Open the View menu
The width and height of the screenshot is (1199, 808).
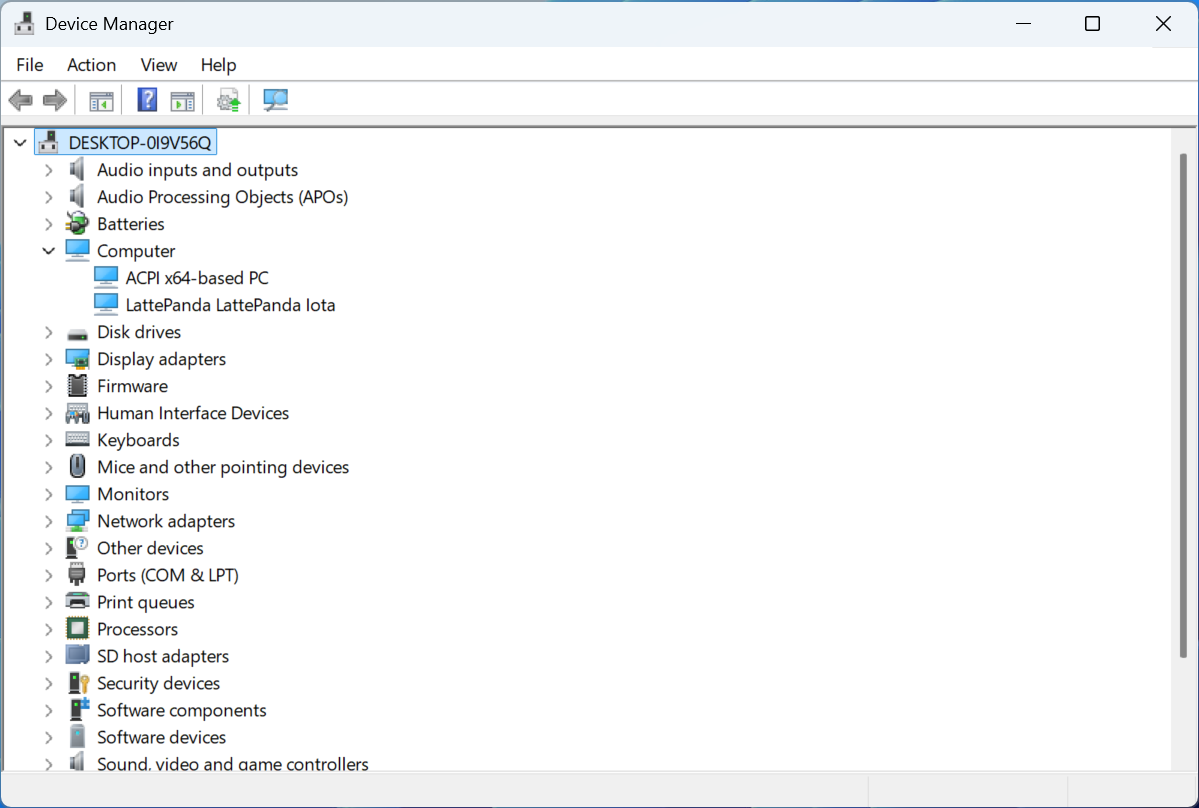point(158,65)
